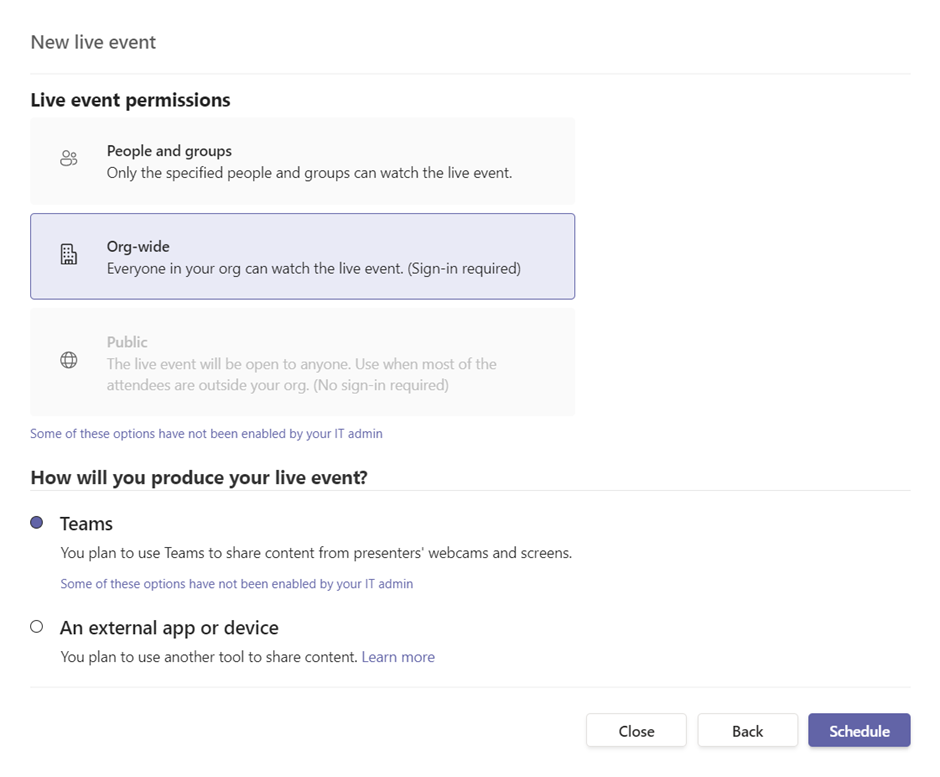This screenshot has width=940, height=777.
Task: Click 'Everyone in your org' description text
Action: [x=313, y=268]
